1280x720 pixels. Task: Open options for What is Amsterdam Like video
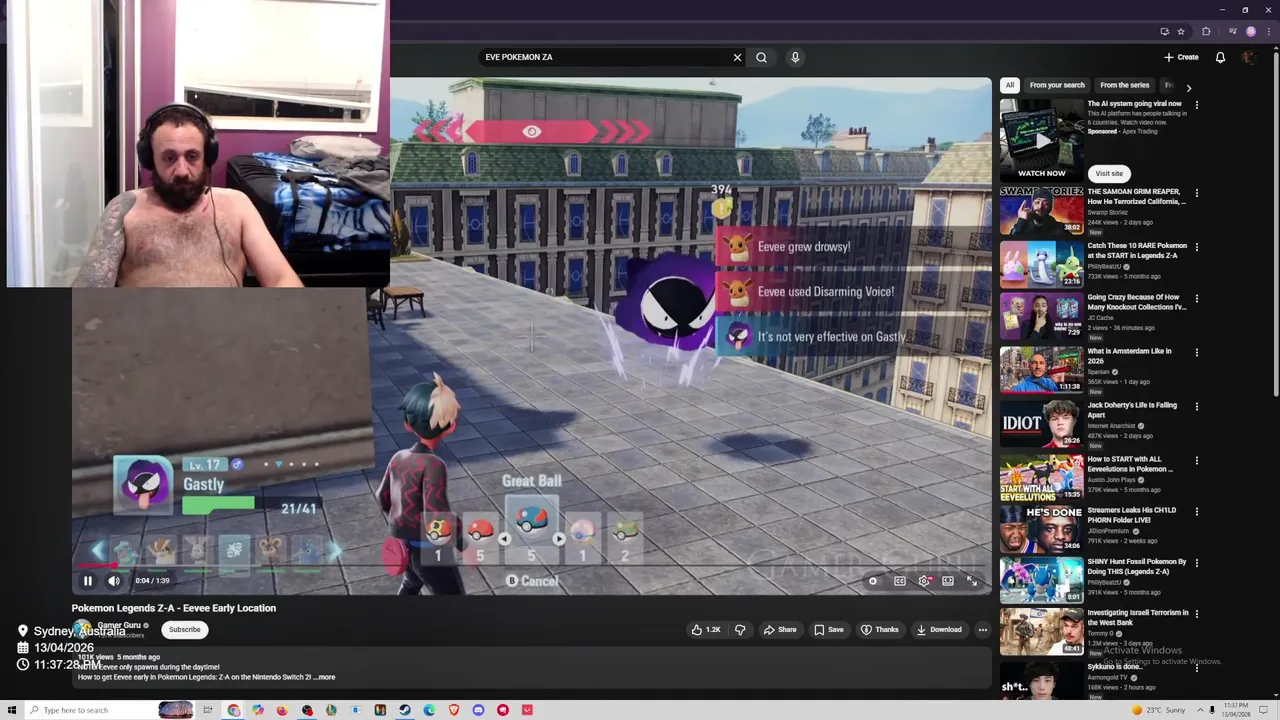click(x=1196, y=352)
